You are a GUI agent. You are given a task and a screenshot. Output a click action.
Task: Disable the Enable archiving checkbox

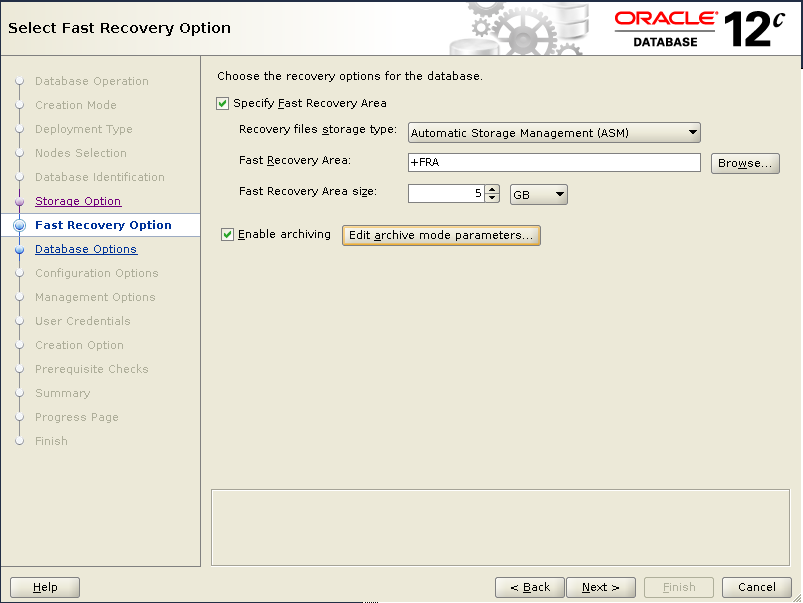point(228,234)
